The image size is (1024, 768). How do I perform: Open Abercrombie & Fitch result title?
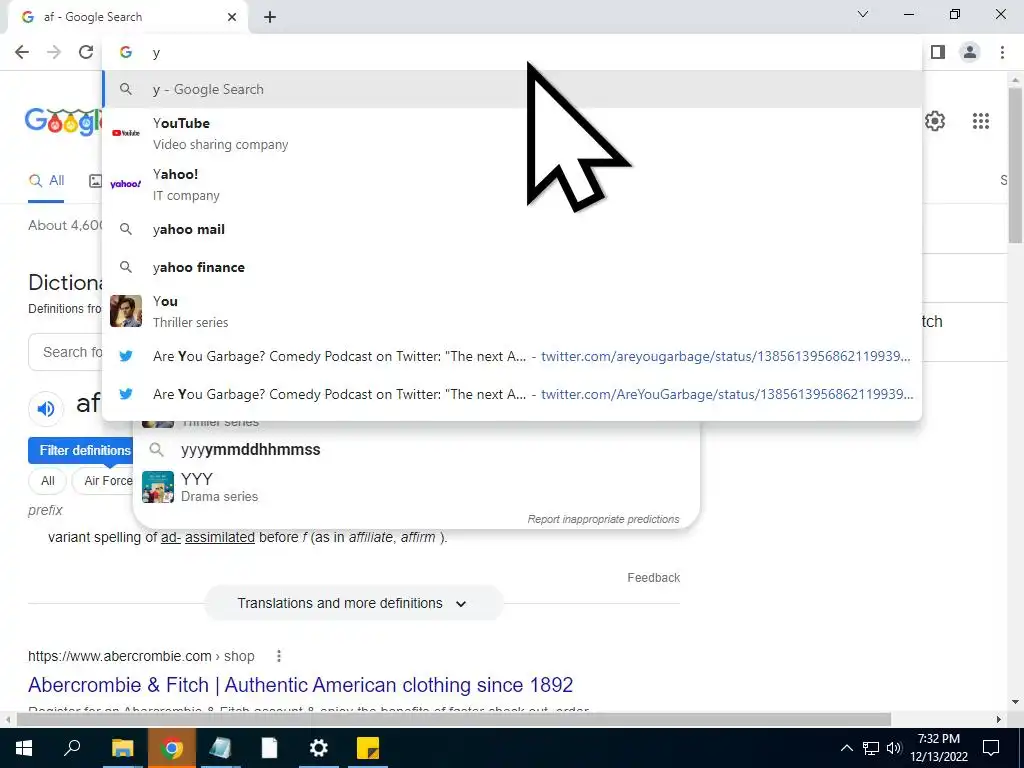[x=300, y=685]
